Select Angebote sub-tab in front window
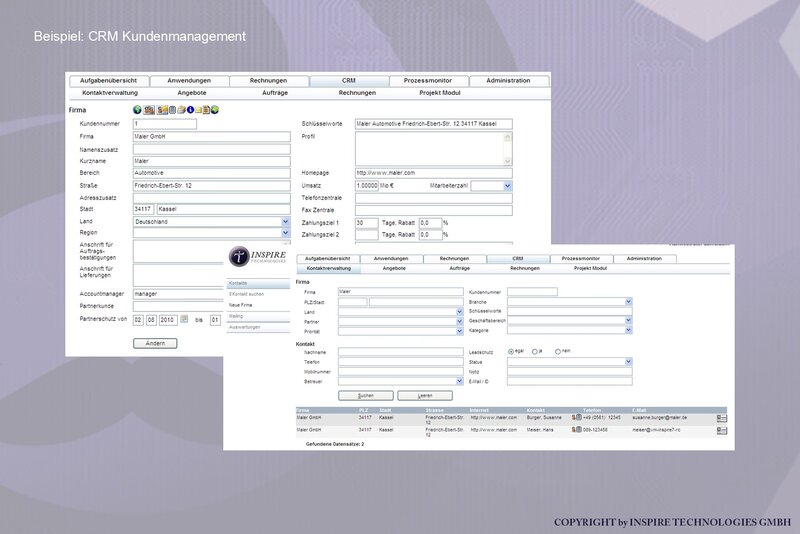The image size is (800, 534). point(394,268)
